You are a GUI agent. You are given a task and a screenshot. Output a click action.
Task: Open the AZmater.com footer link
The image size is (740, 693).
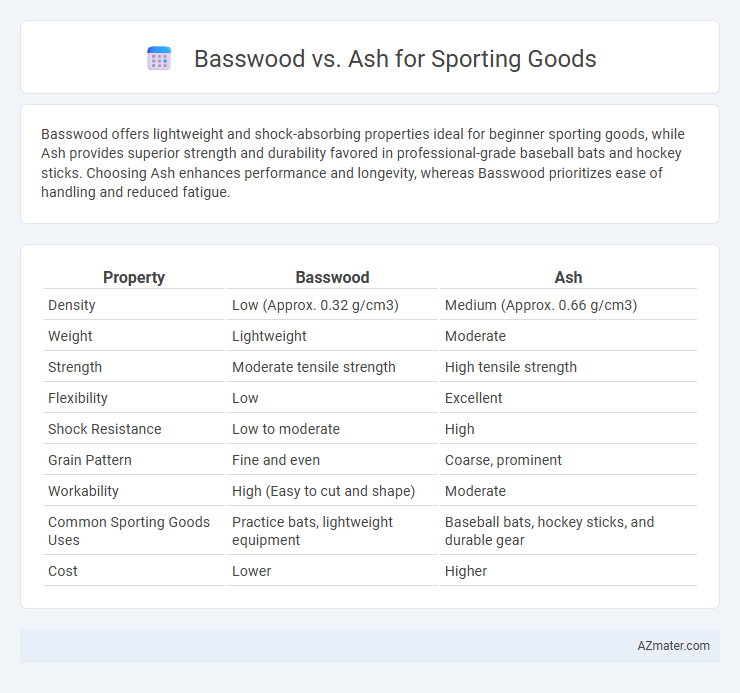click(x=673, y=646)
